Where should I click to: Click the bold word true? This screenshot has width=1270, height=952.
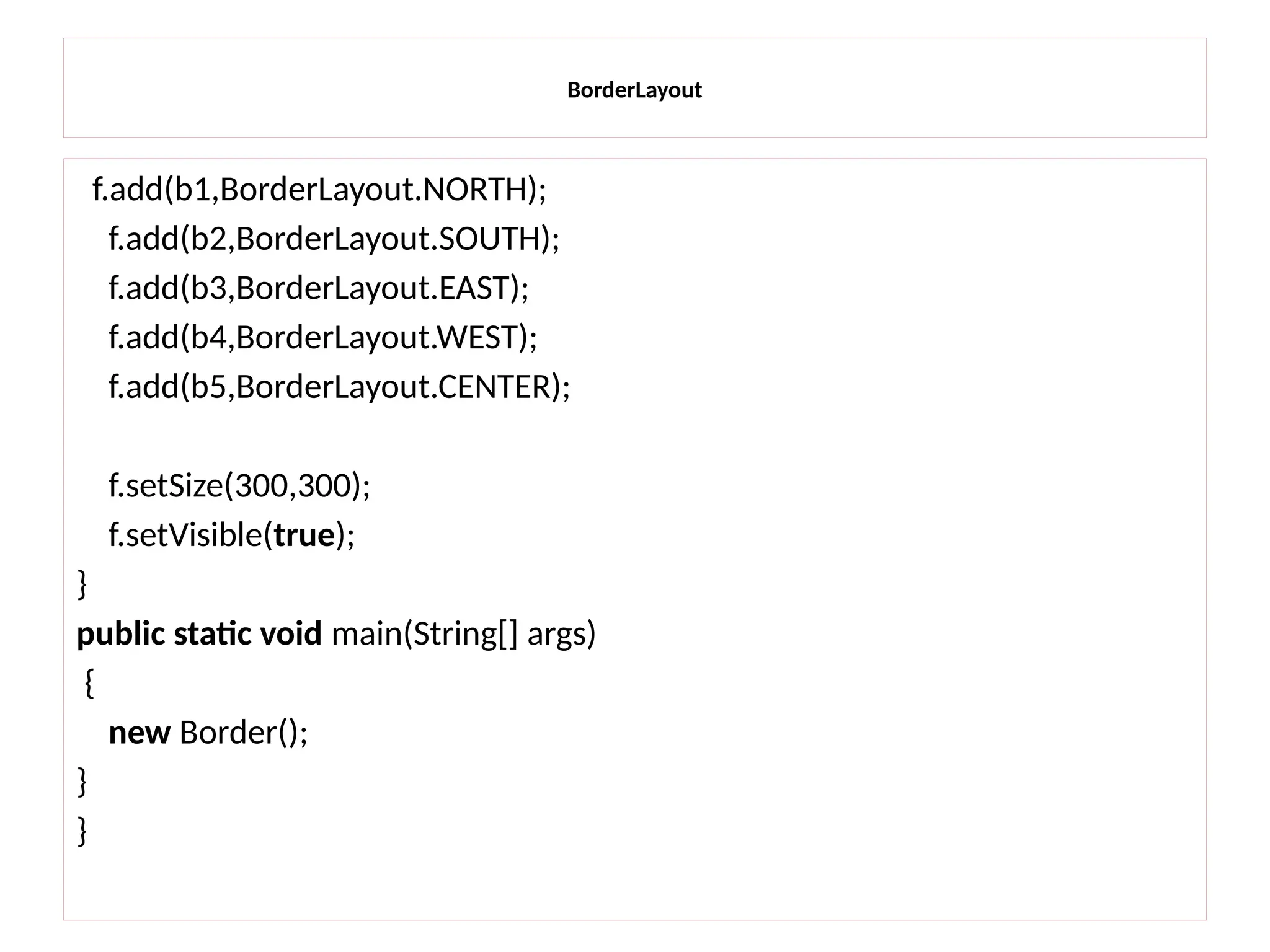tap(304, 535)
